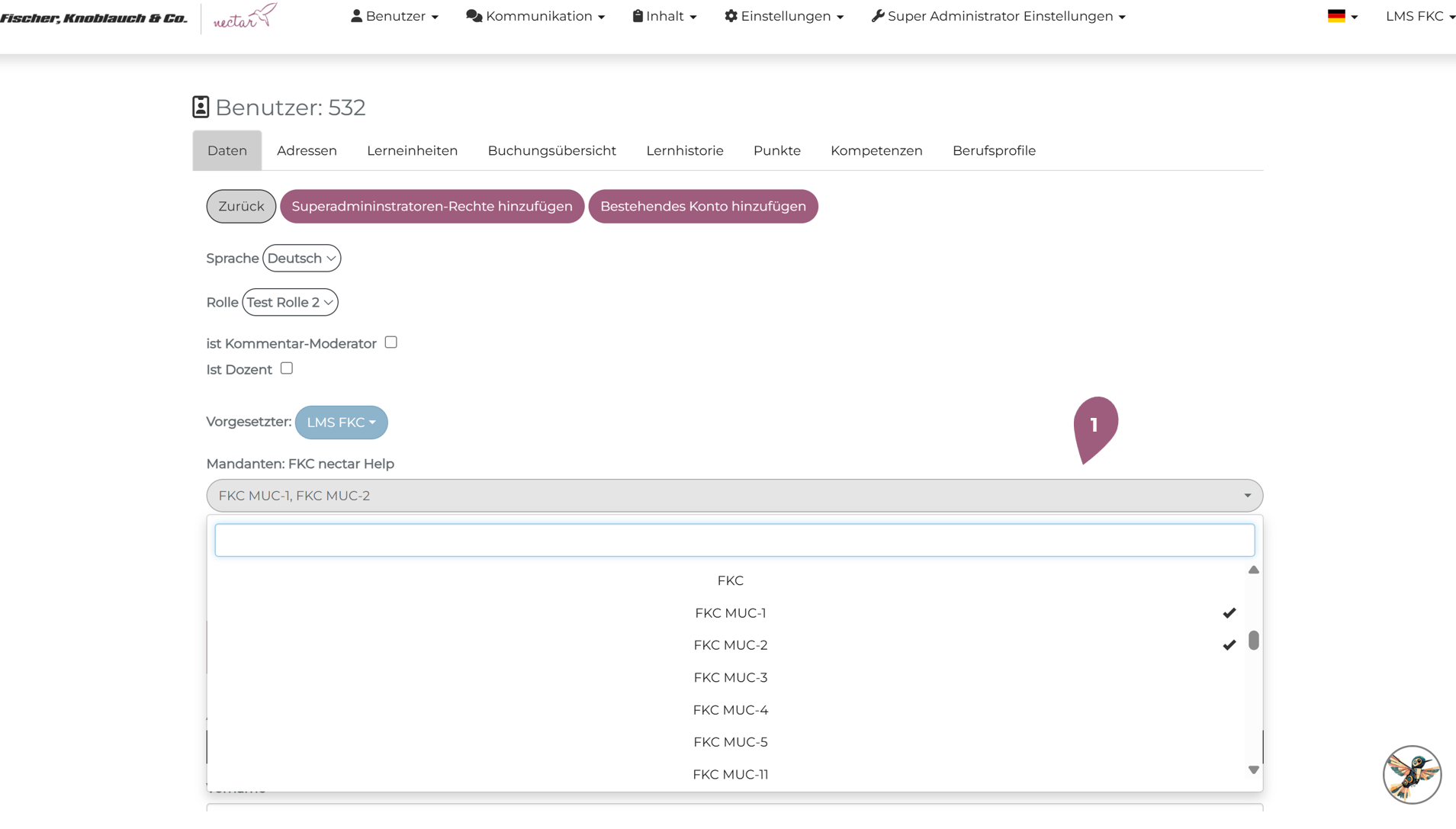The width and height of the screenshot is (1456, 829).
Task: Switch to the Lernhistorie tab
Action: tap(684, 151)
